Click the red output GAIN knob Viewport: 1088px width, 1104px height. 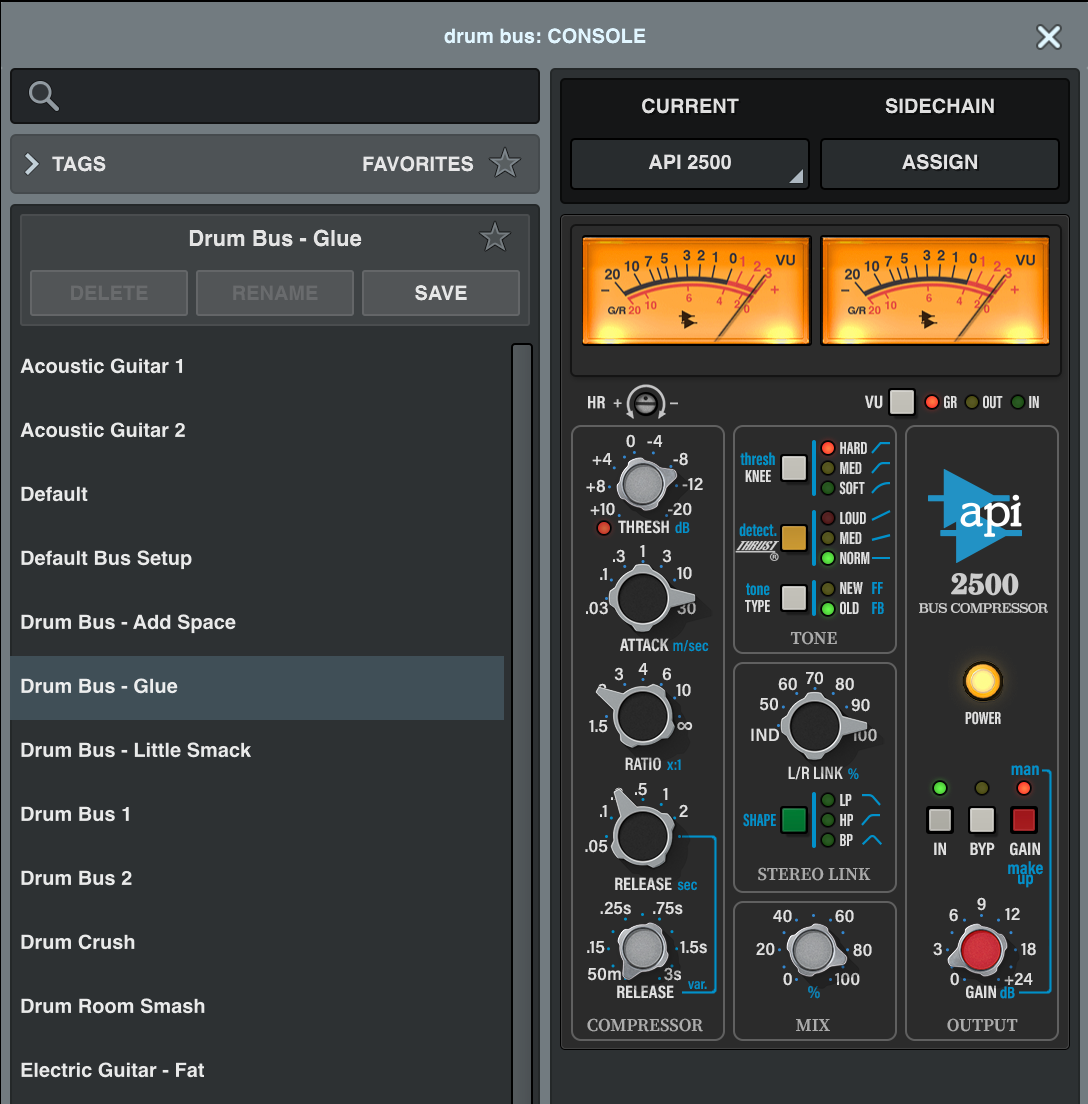point(982,949)
